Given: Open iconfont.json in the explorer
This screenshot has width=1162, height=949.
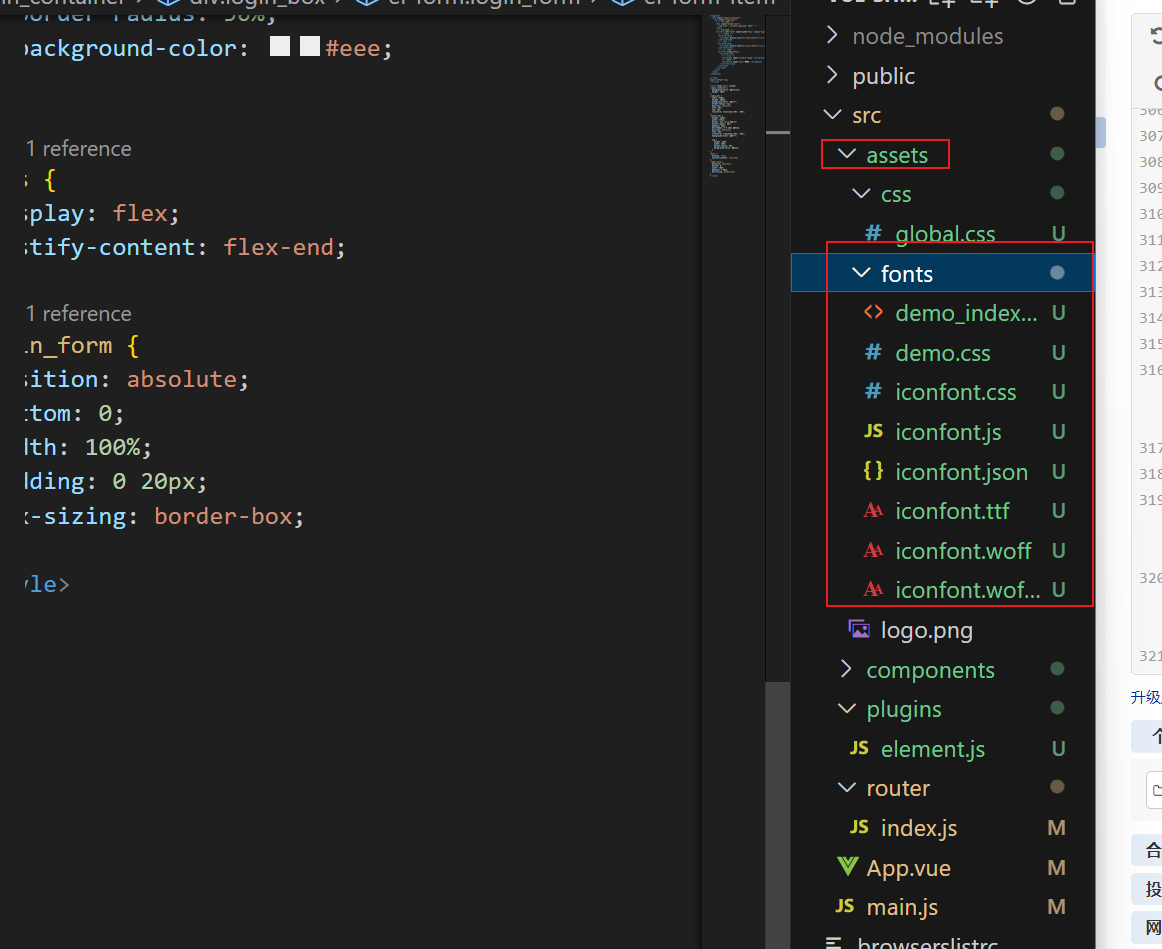Looking at the screenshot, I should [x=961, y=472].
